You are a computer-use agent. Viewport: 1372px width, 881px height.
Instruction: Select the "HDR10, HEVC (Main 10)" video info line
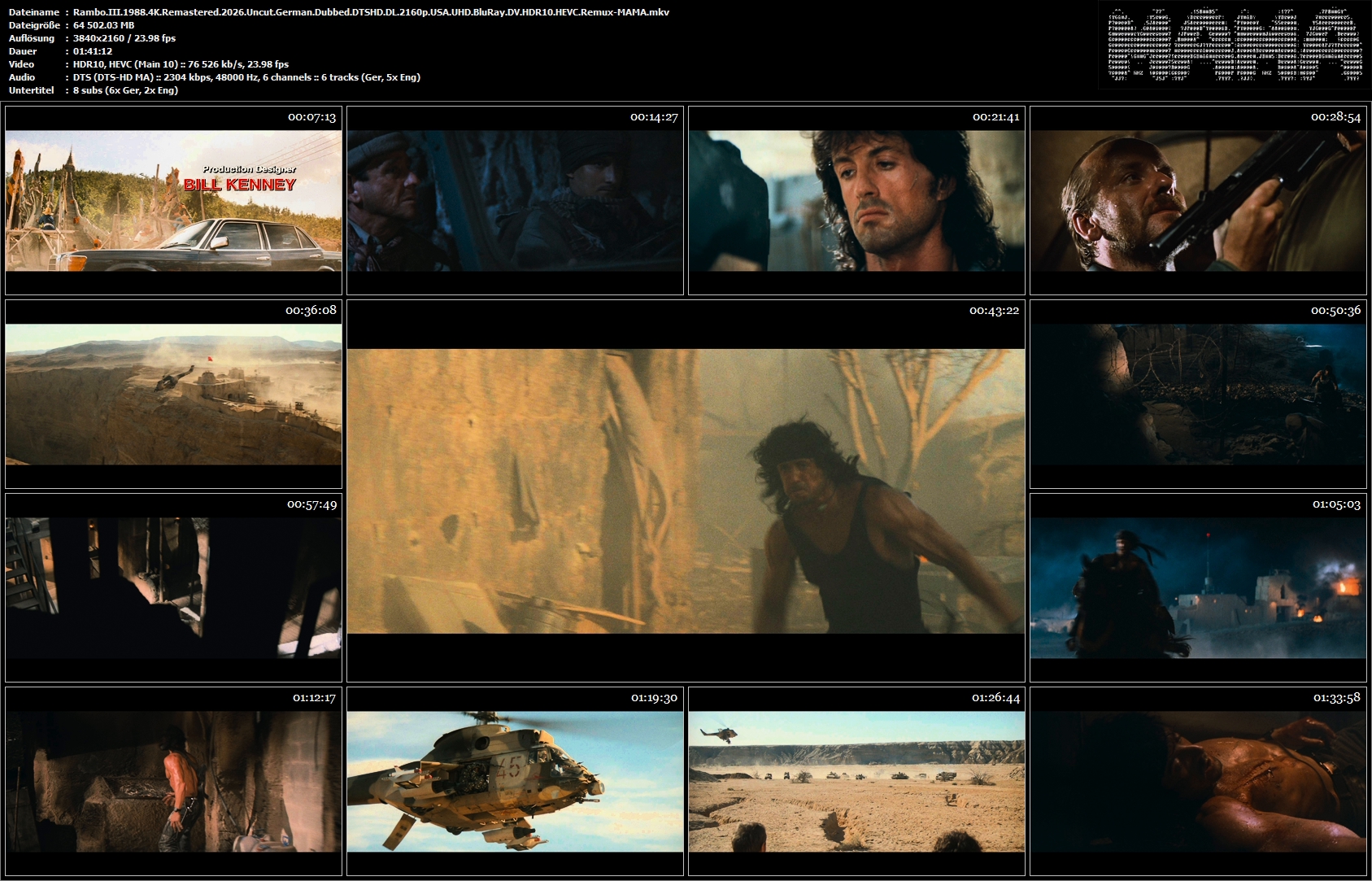pos(181,64)
